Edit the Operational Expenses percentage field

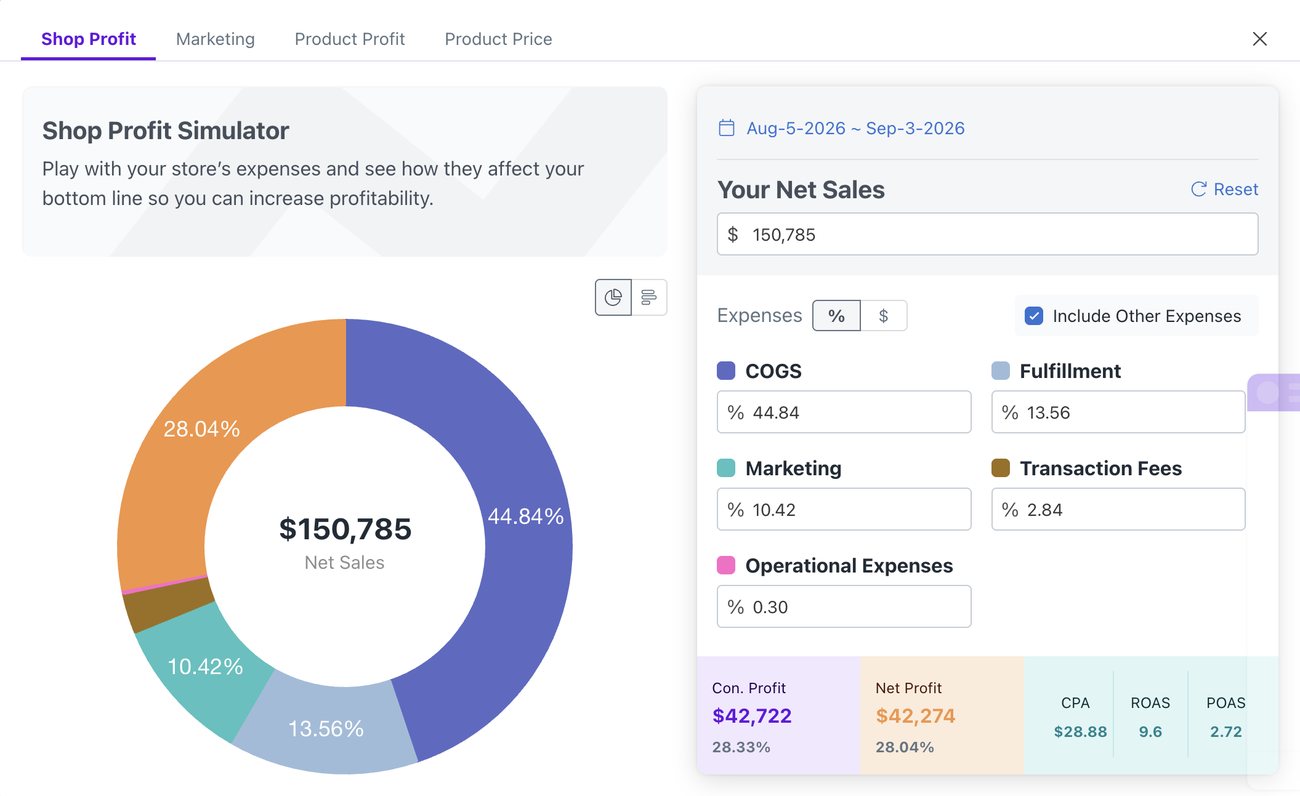pyautogui.click(x=844, y=606)
